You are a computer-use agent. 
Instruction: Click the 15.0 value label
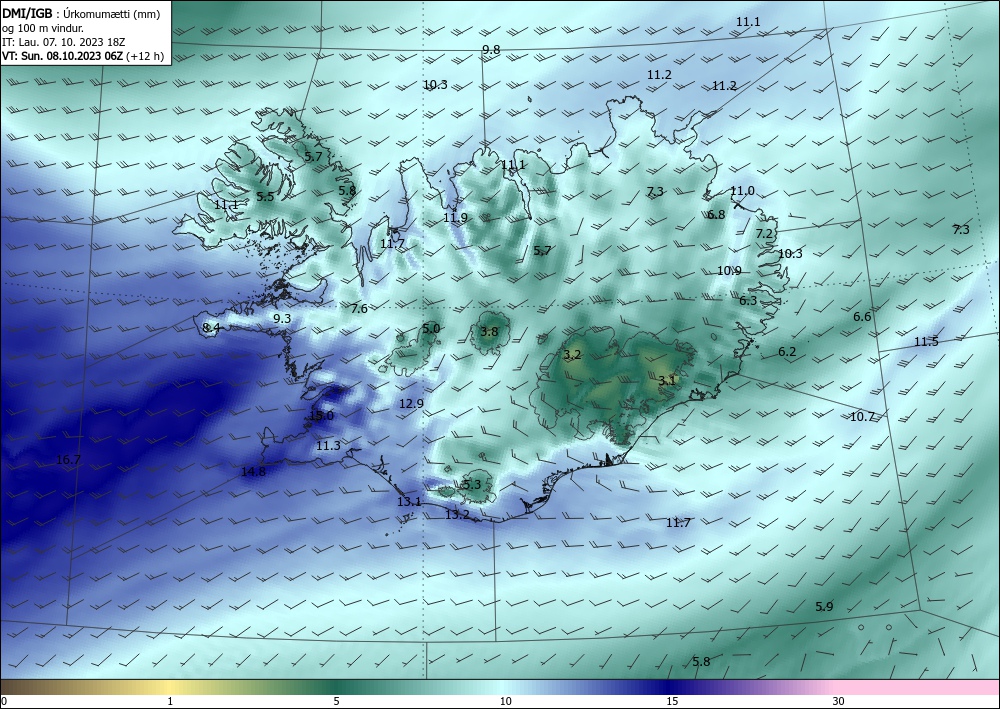(x=321, y=416)
